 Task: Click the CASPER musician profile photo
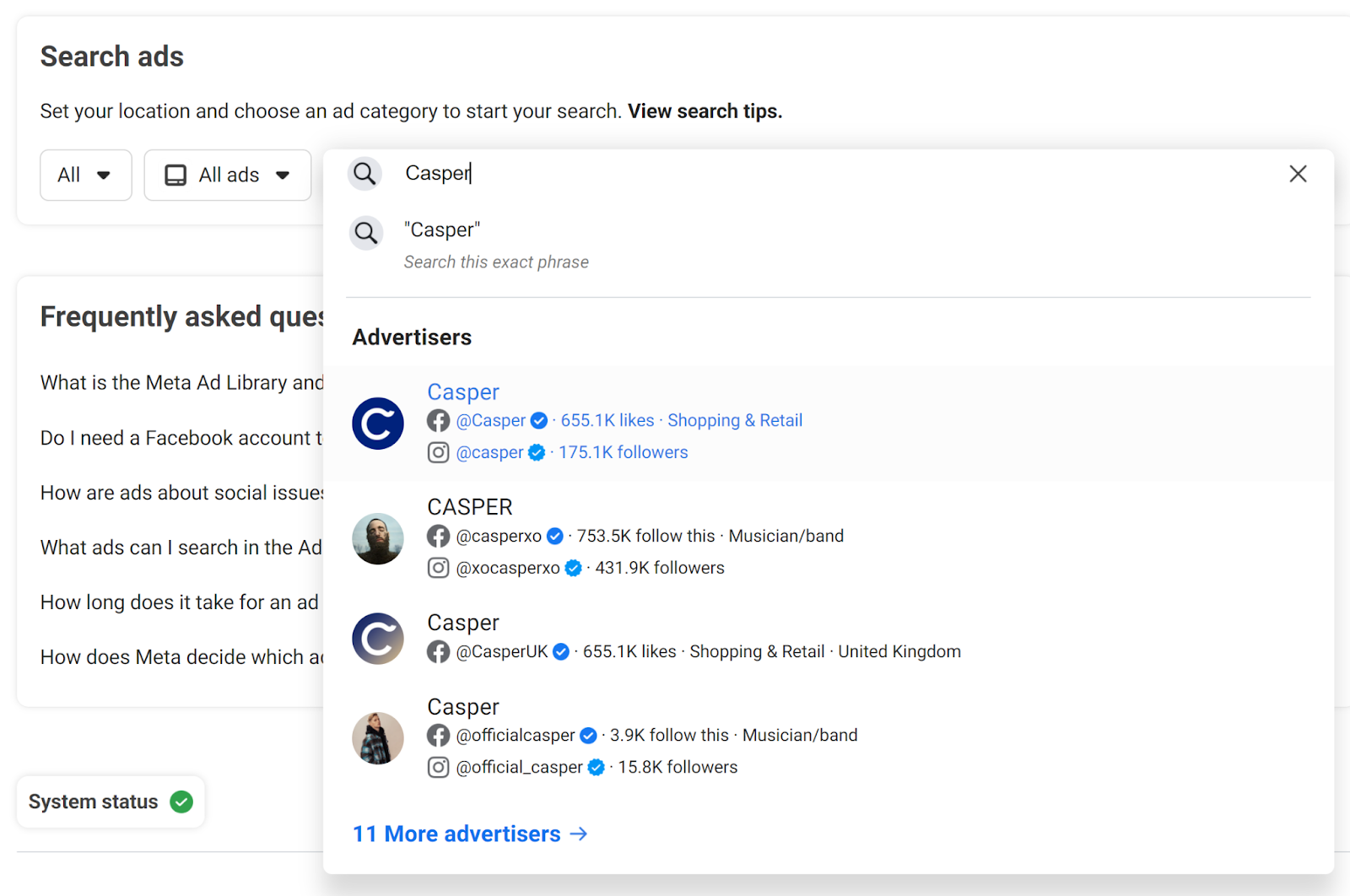coord(377,538)
